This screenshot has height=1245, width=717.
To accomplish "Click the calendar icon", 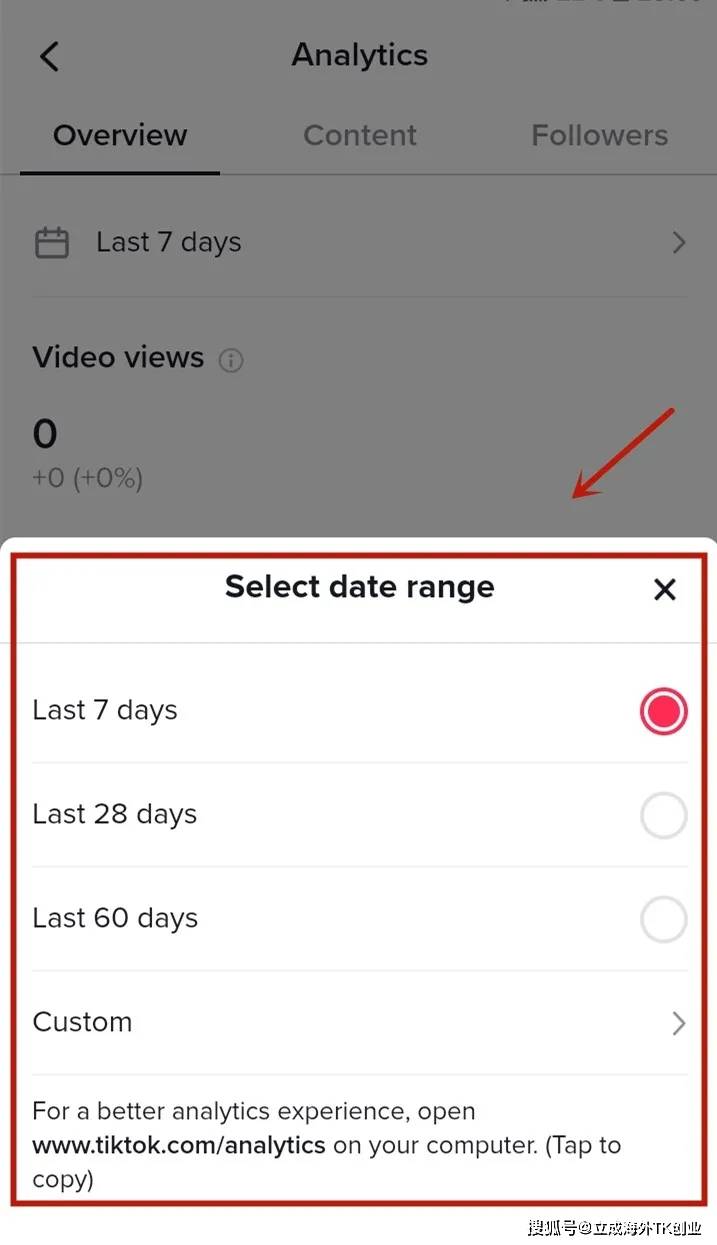I will click(52, 243).
